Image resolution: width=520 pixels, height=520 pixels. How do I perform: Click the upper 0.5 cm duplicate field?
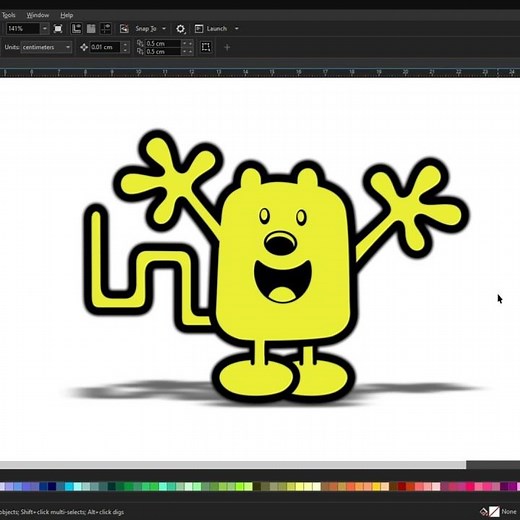tap(163, 43)
